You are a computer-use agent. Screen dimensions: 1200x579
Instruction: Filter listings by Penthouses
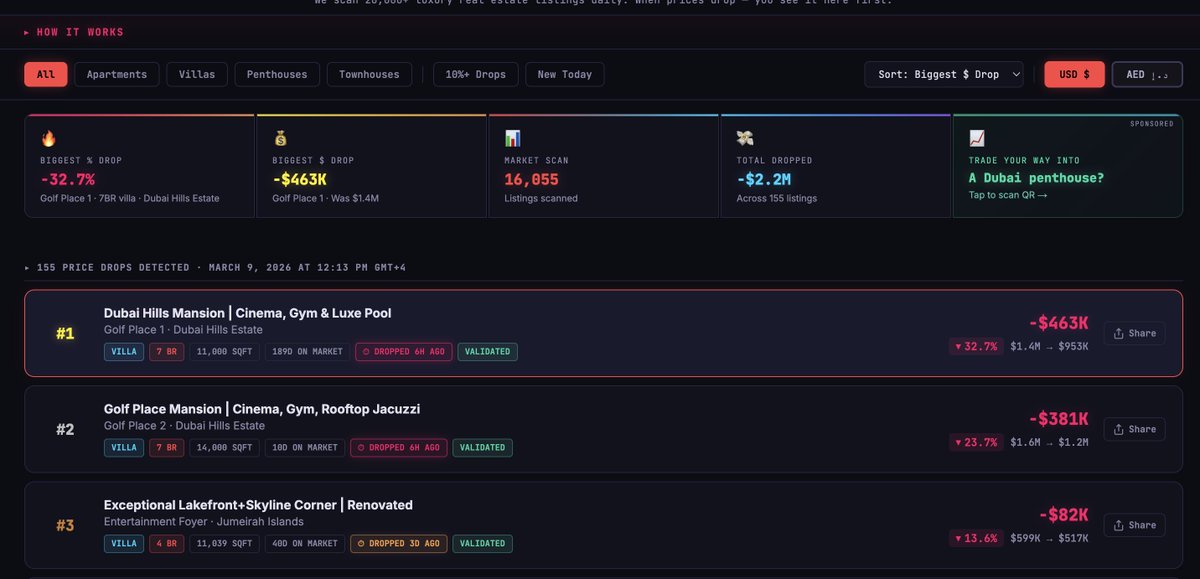pos(278,74)
